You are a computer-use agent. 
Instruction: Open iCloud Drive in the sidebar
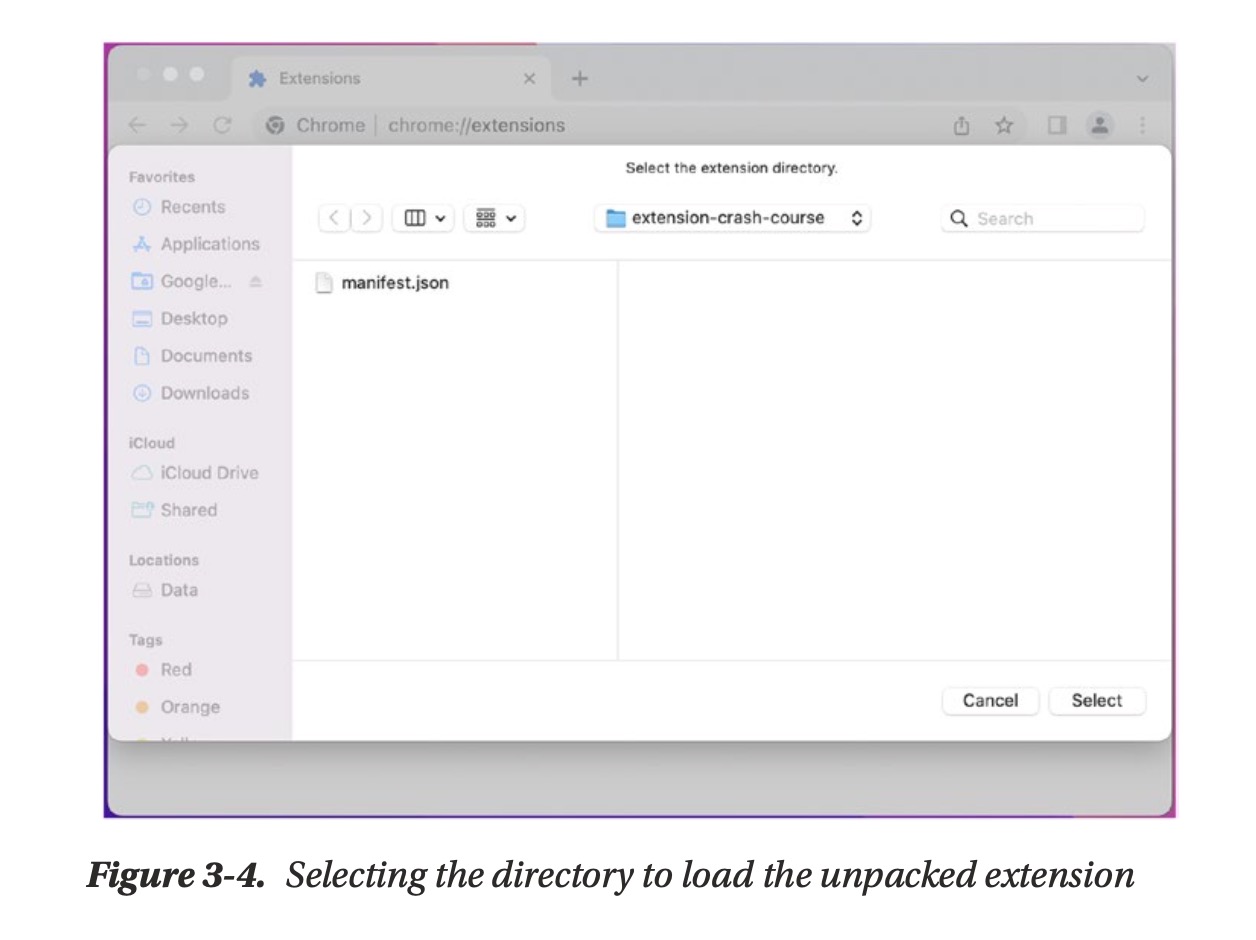208,473
